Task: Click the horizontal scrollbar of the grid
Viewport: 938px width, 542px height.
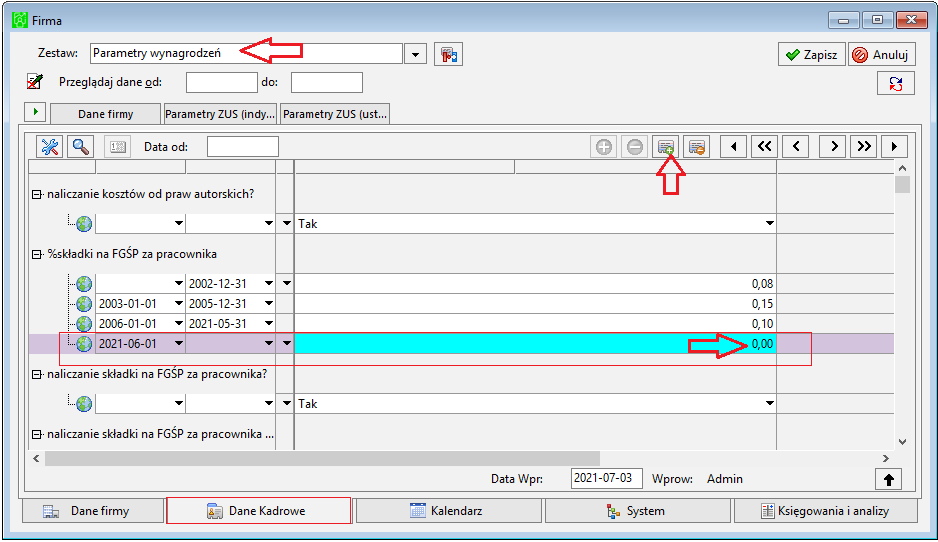Action: (x=461, y=458)
